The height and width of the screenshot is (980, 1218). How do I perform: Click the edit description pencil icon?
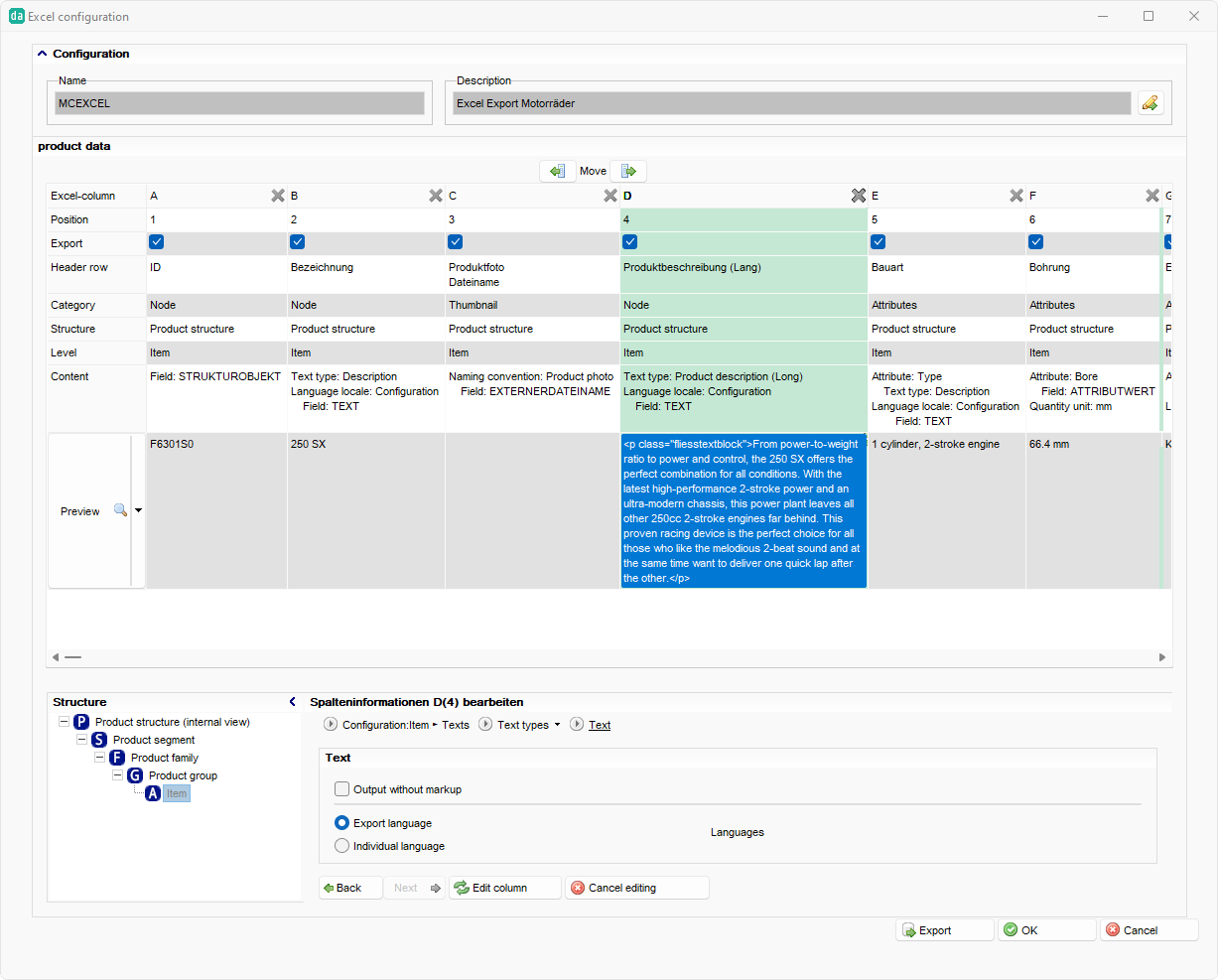click(1150, 103)
